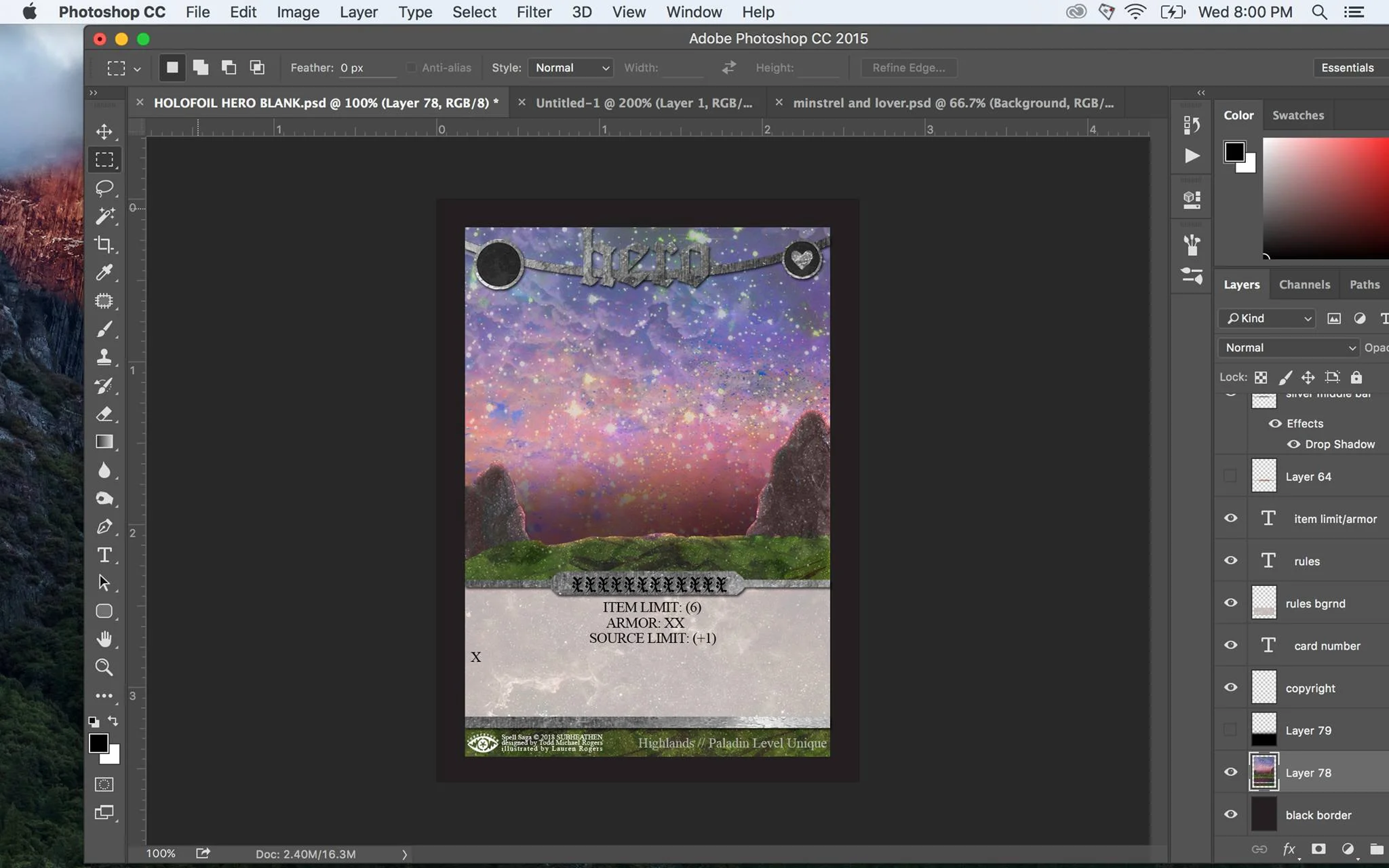Swap foreground and background colors
The width and height of the screenshot is (1389, 868).
click(113, 721)
